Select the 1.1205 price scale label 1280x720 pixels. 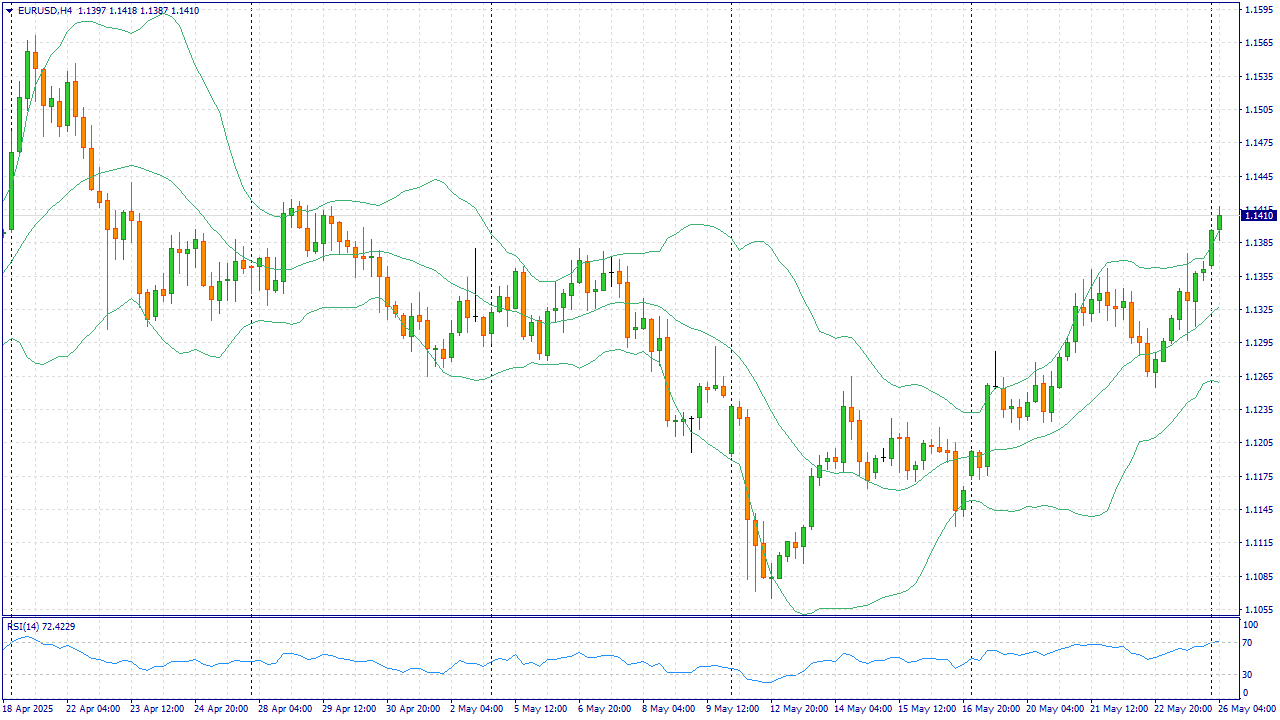tap(1258, 443)
